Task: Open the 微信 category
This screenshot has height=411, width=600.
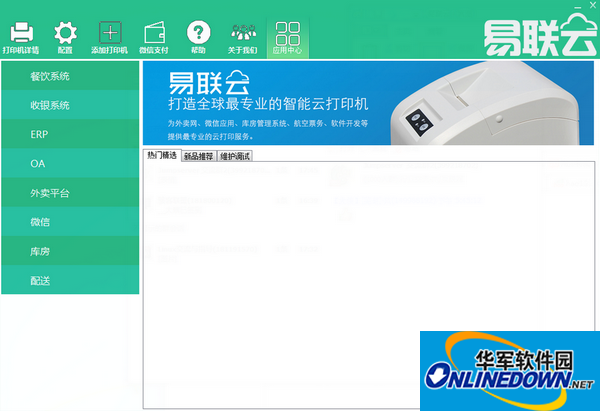Action: [70, 222]
